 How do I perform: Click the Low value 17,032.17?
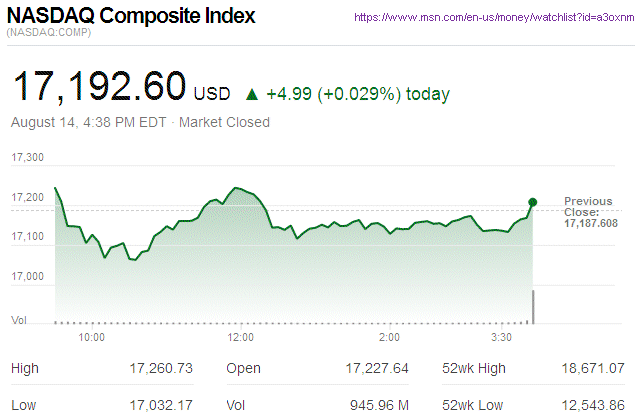pyautogui.click(x=161, y=404)
